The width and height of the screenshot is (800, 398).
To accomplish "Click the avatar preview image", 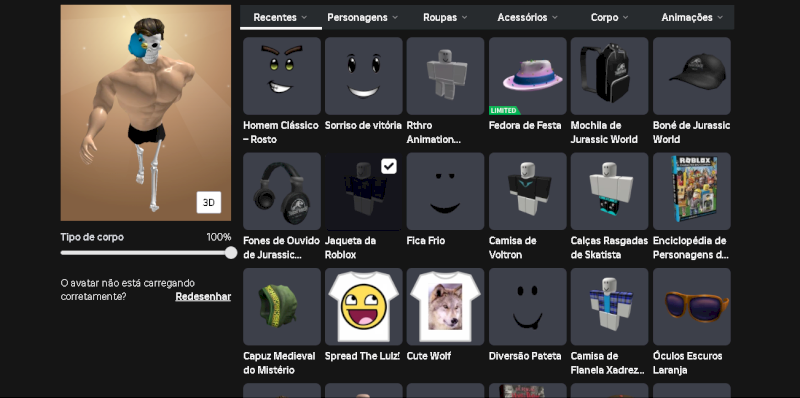I will [146, 113].
